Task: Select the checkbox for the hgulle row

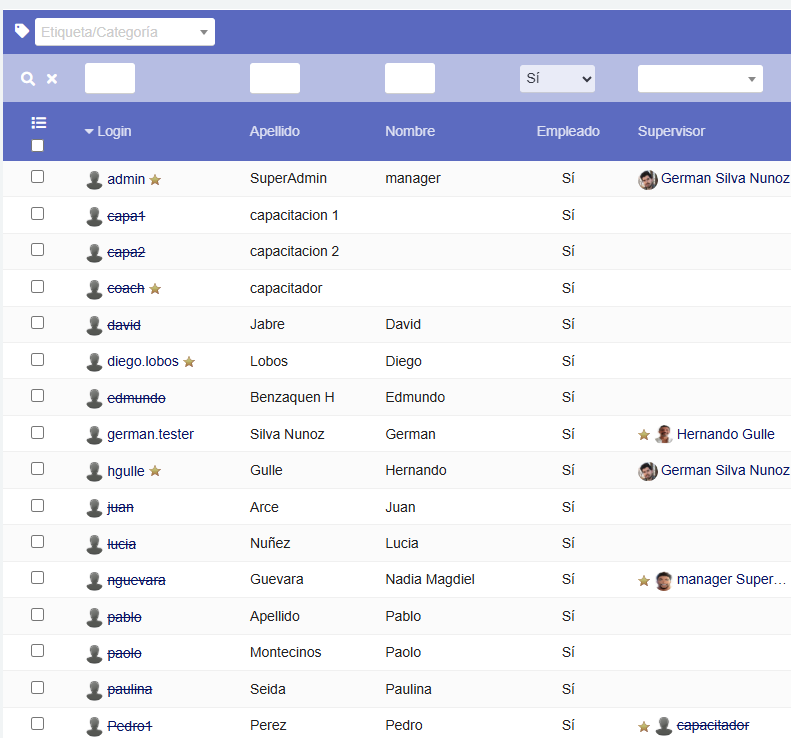Action: (x=38, y=469)
